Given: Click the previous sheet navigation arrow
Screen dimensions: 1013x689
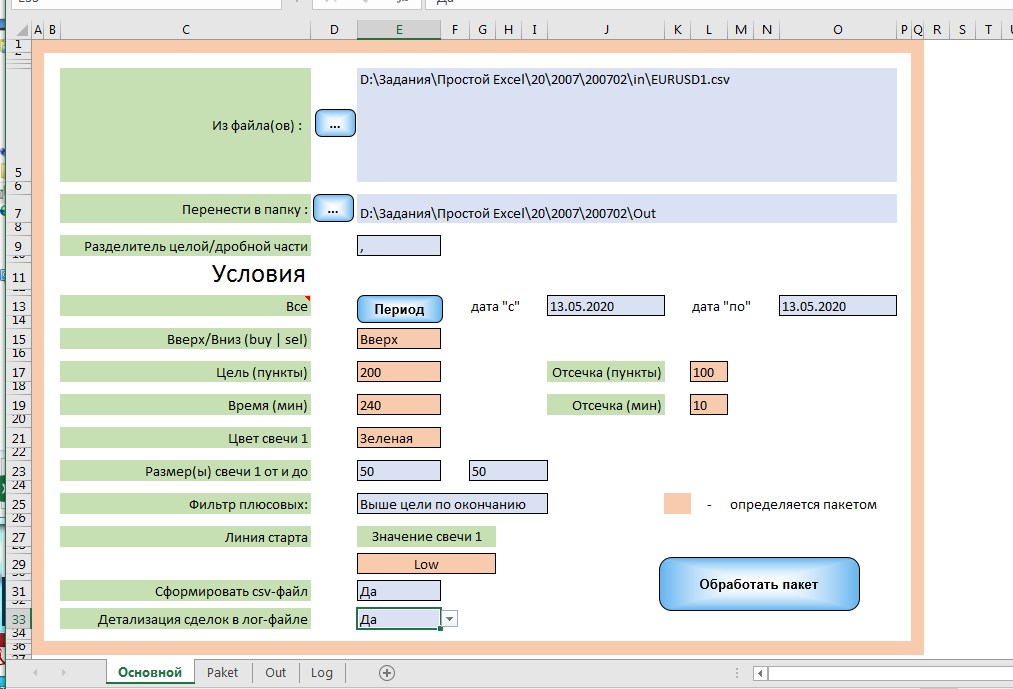Looking at the screenshot, I should click(x=35, y=673).
